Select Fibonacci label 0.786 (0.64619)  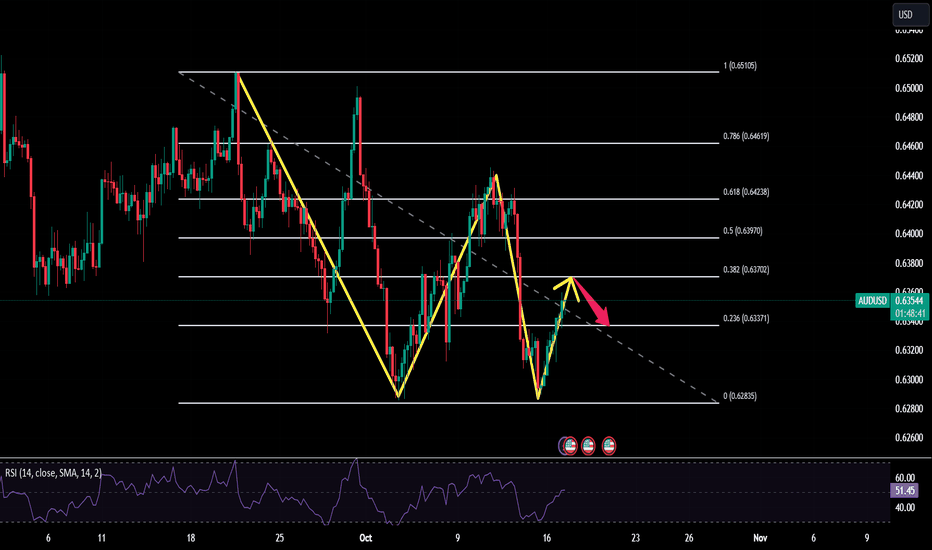coord(746,136)
